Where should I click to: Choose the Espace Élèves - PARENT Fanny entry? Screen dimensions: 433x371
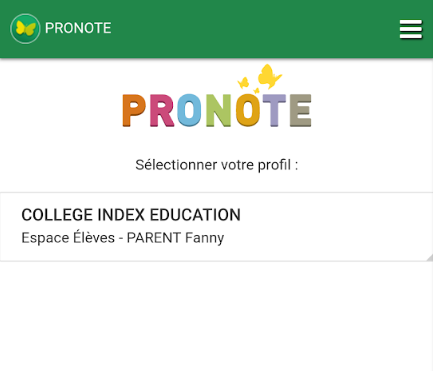[123, 238]
